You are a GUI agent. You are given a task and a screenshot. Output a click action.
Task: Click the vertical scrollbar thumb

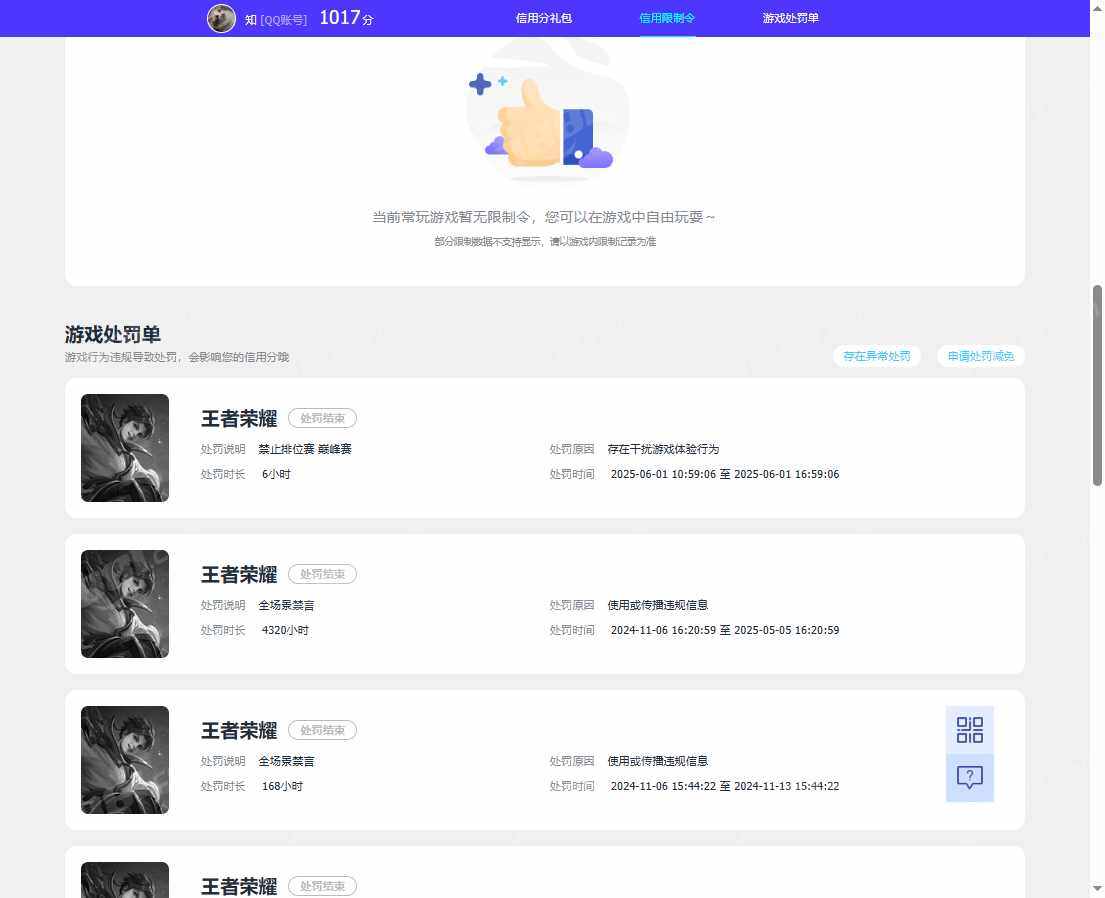[1097, 386]
